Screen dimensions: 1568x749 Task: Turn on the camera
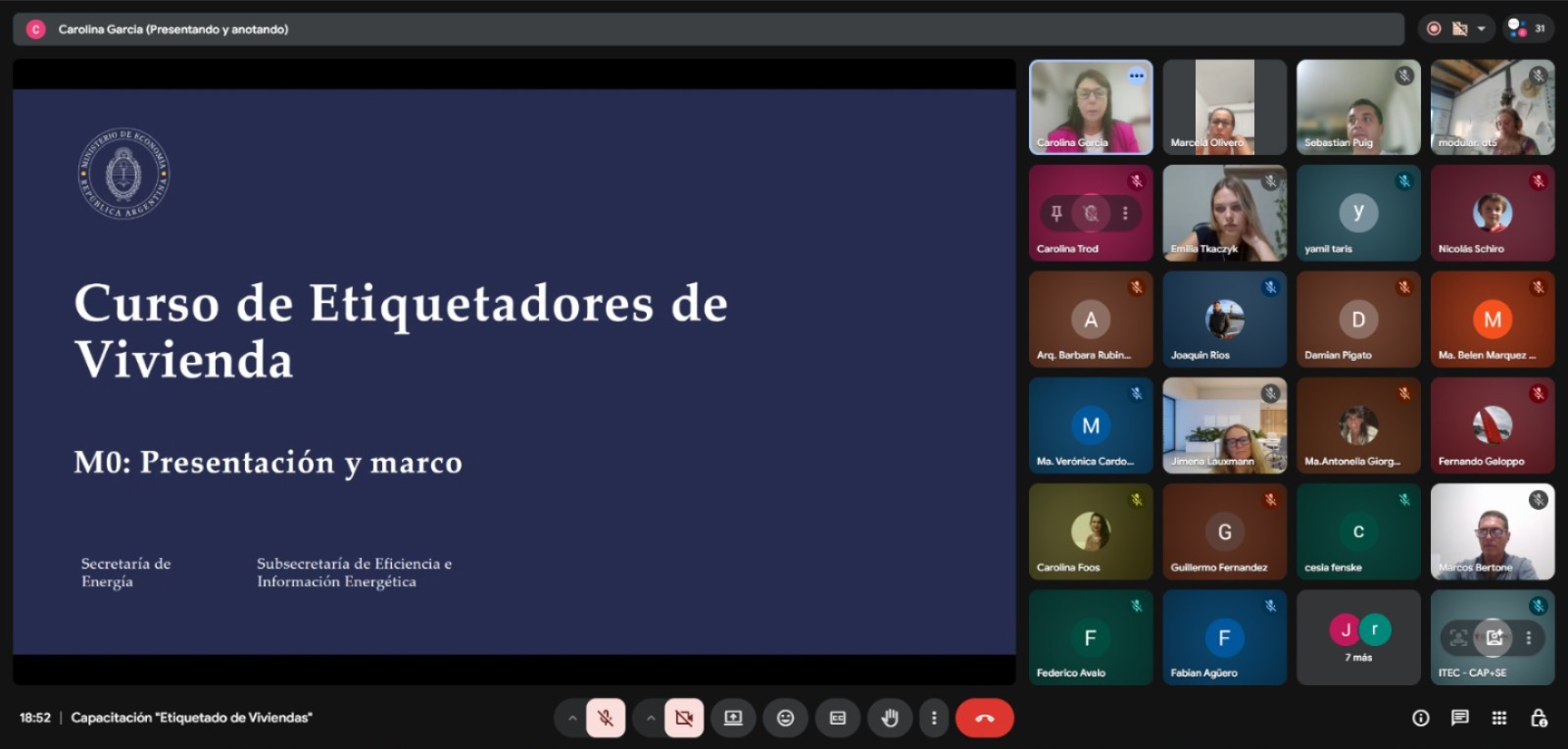point(684,719)
